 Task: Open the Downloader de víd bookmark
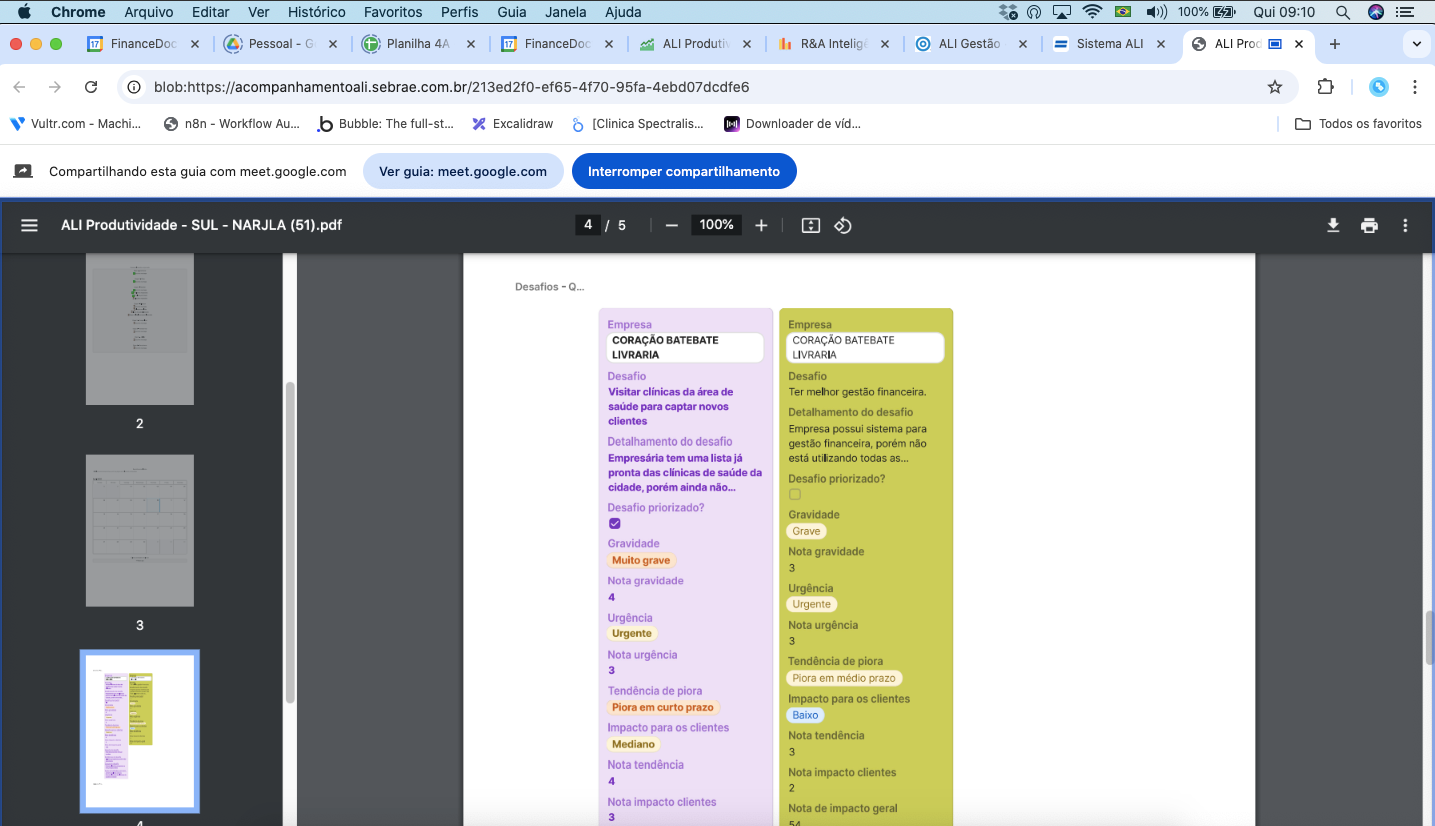click(x=792, y=124)
